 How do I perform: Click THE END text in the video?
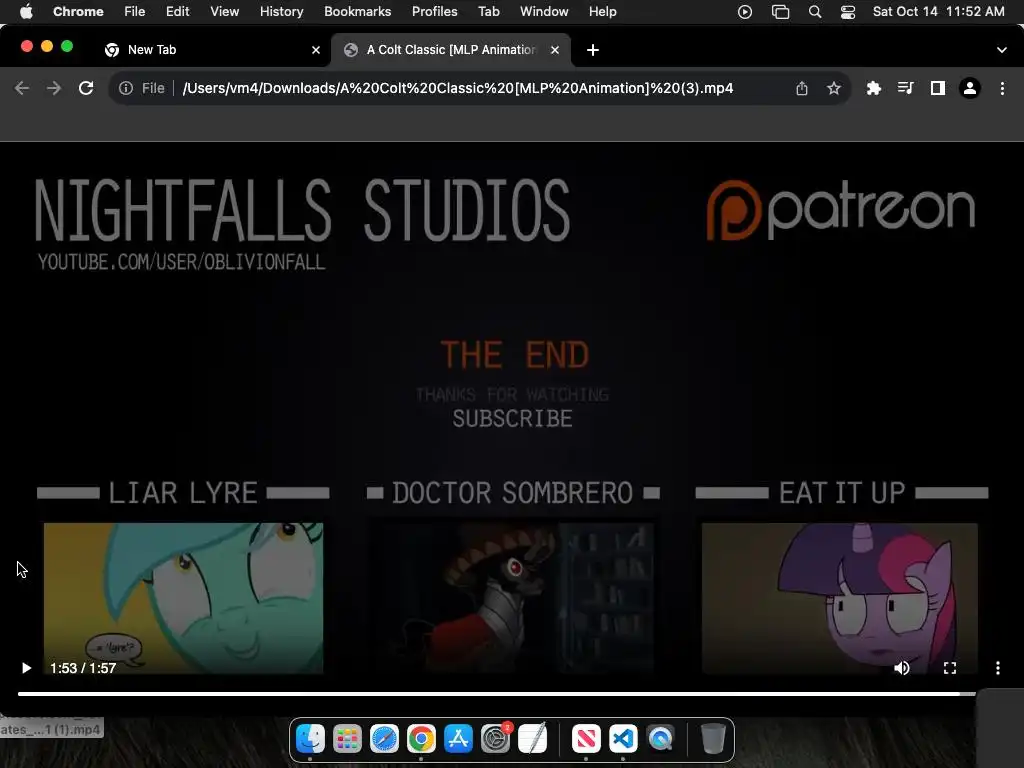[515, 355]
